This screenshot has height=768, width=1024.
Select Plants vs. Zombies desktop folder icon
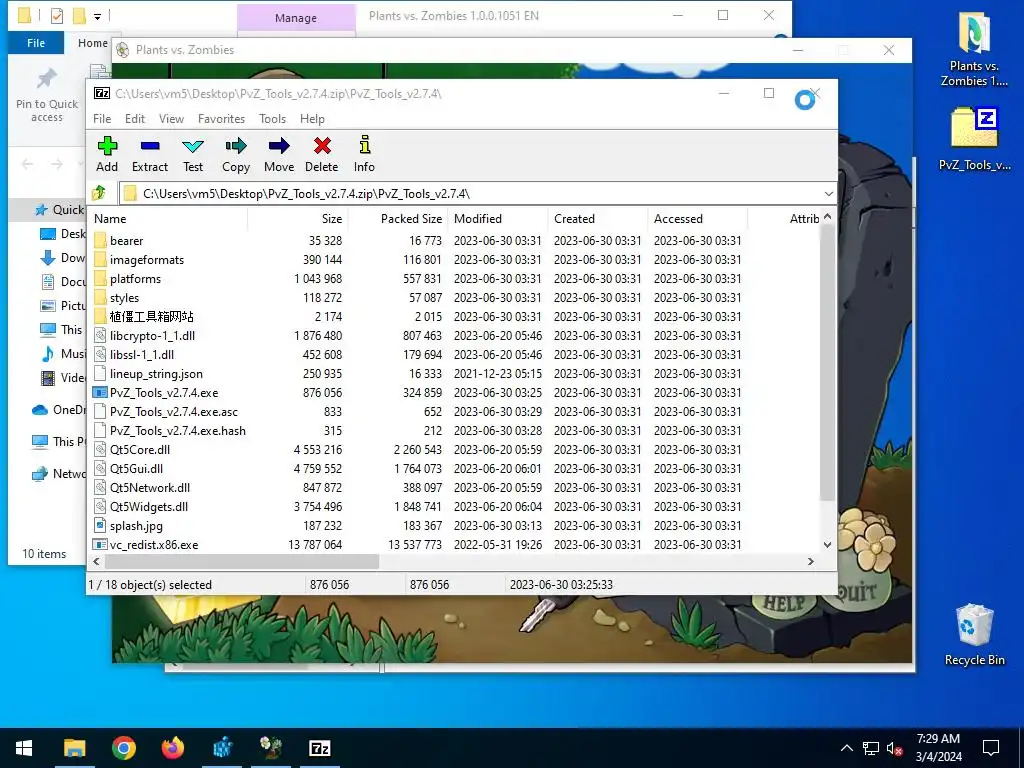[x=974, y=50]
